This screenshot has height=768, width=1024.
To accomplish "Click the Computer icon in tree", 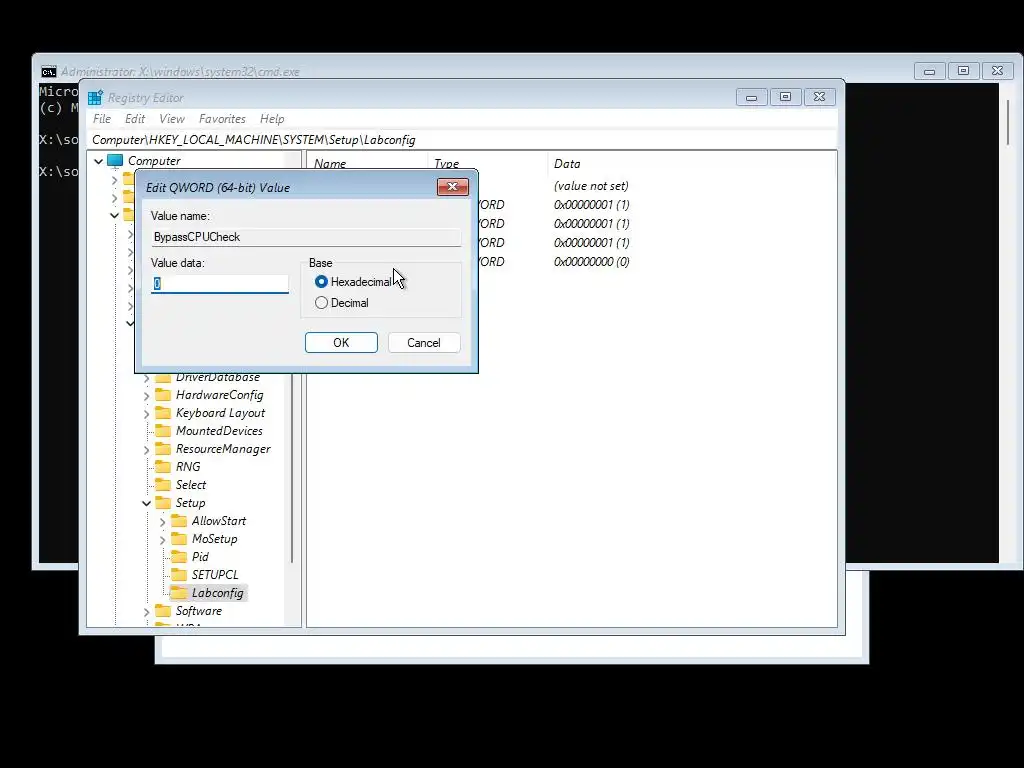I will coord(116,160).
